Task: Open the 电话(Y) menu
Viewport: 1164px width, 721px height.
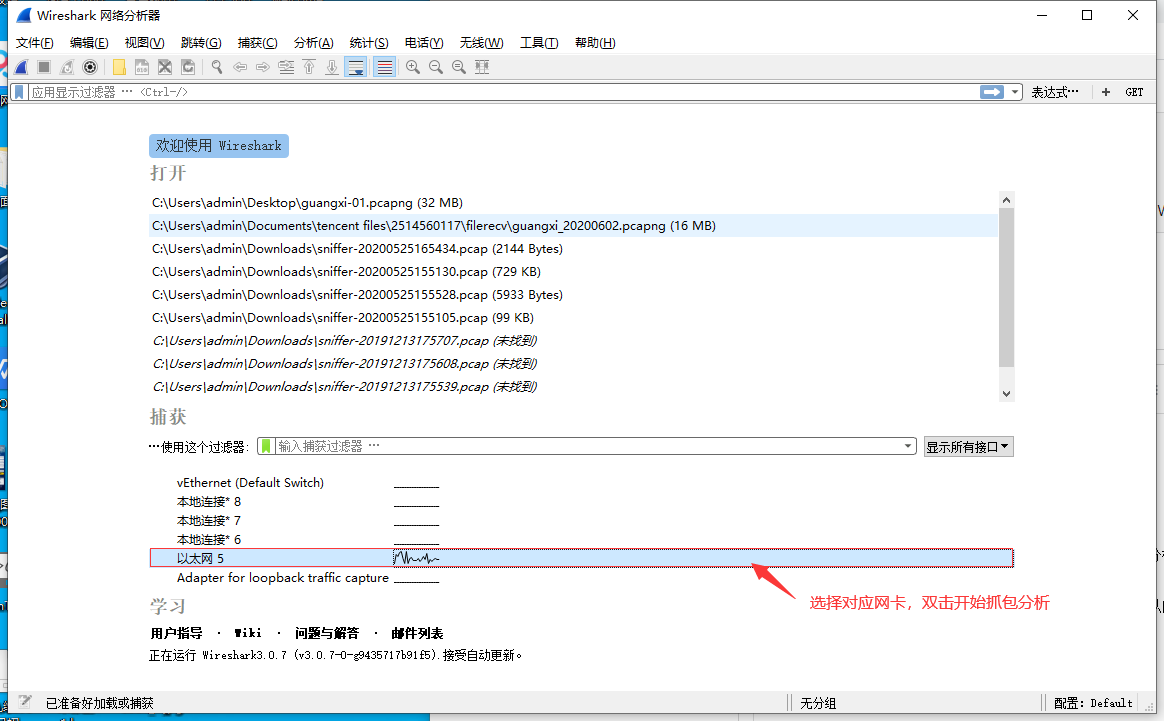Action: pos(424,43)
